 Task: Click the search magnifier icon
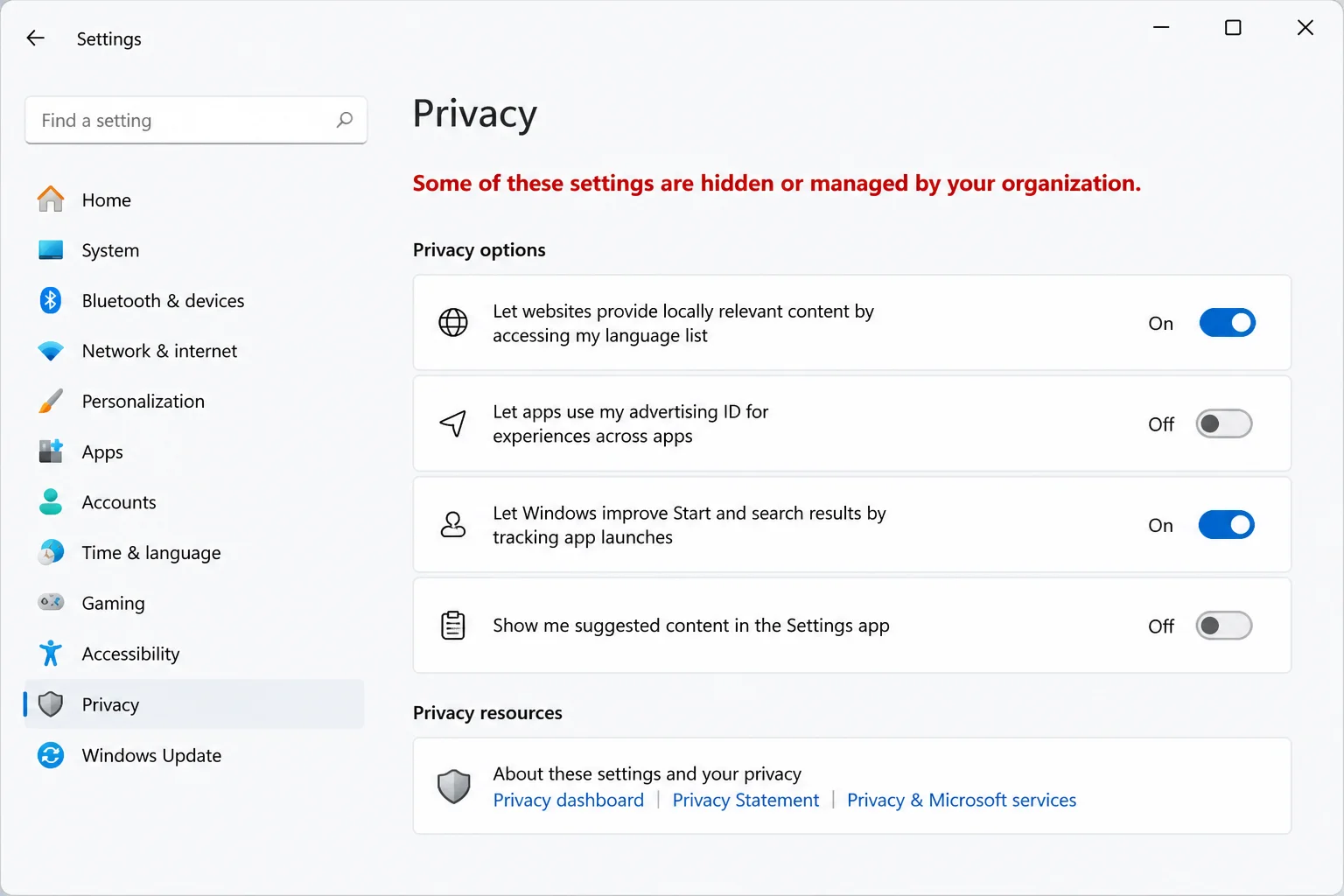[x=345, y=120]
